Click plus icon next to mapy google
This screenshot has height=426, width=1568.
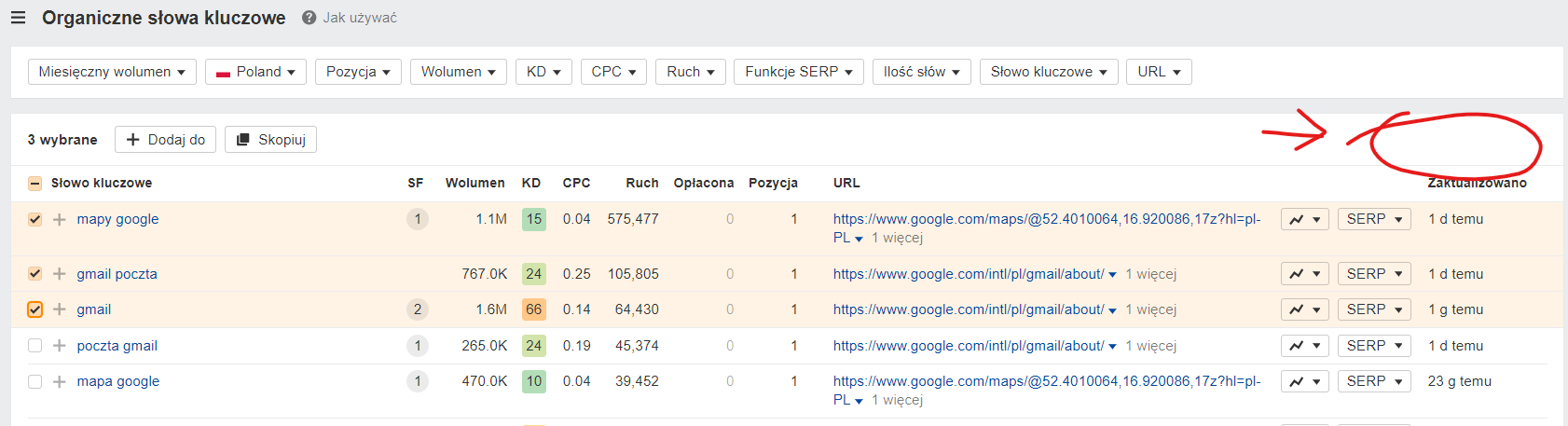click(60, 220)
